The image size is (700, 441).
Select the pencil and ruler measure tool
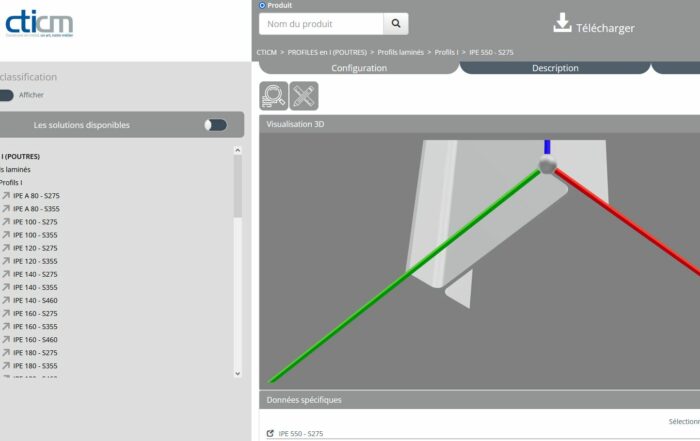[x=304, y=96]
